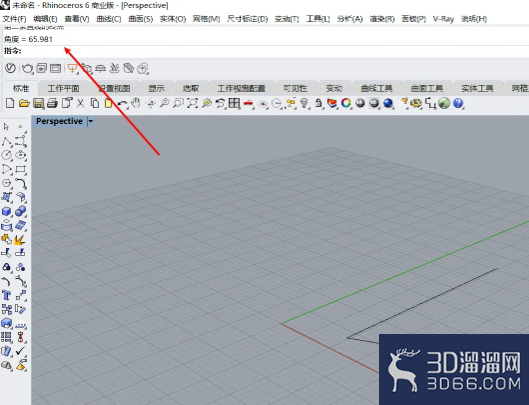Viewport: 529px width, 405px height.
Task: Select the Ellipse tool
Action: [x=21, y=155]
